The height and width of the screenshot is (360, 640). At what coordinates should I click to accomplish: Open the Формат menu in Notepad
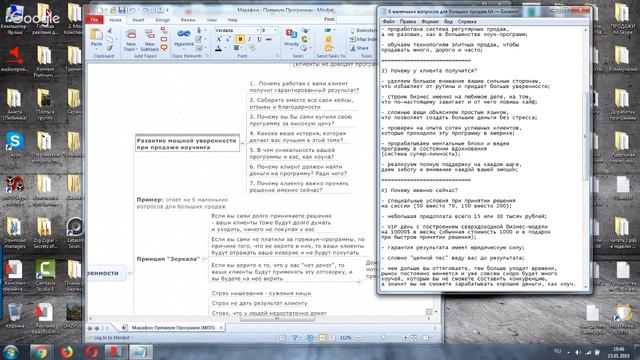pos(430,21)
